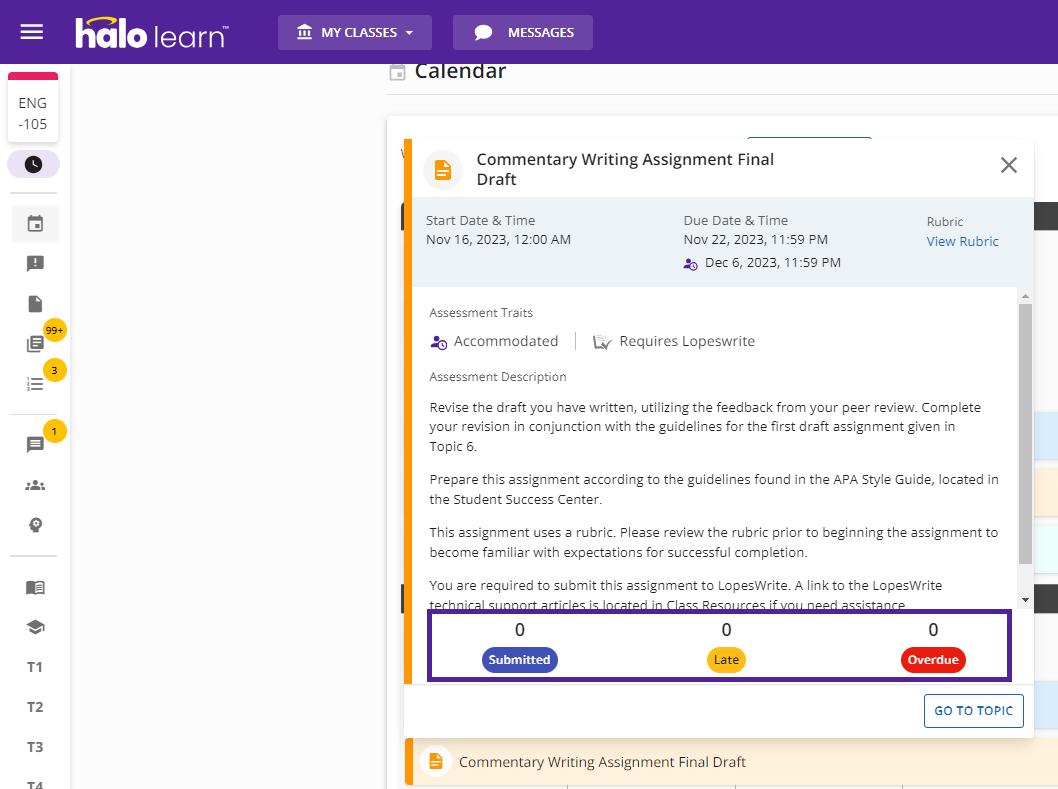Image resolution: width=1058 pixels, height=789 pixels.
Task: Click the assessment description scrollbar down arrow
Action: [x=1025, y=598]
